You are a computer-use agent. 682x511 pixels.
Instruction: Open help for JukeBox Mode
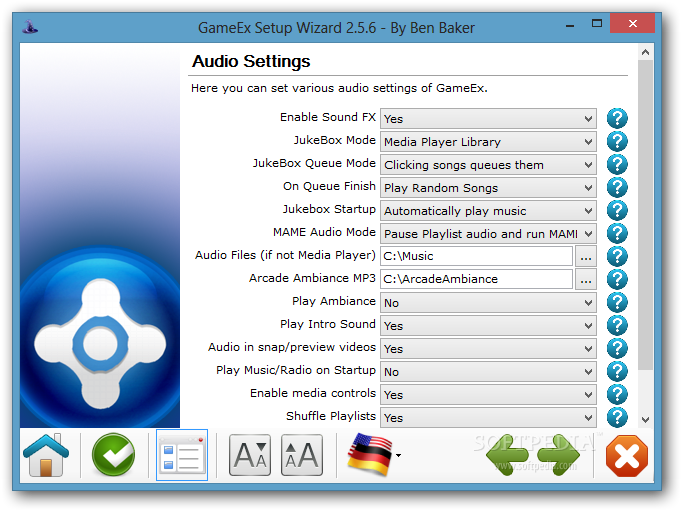pyautogui.click(x=617, y=141)
